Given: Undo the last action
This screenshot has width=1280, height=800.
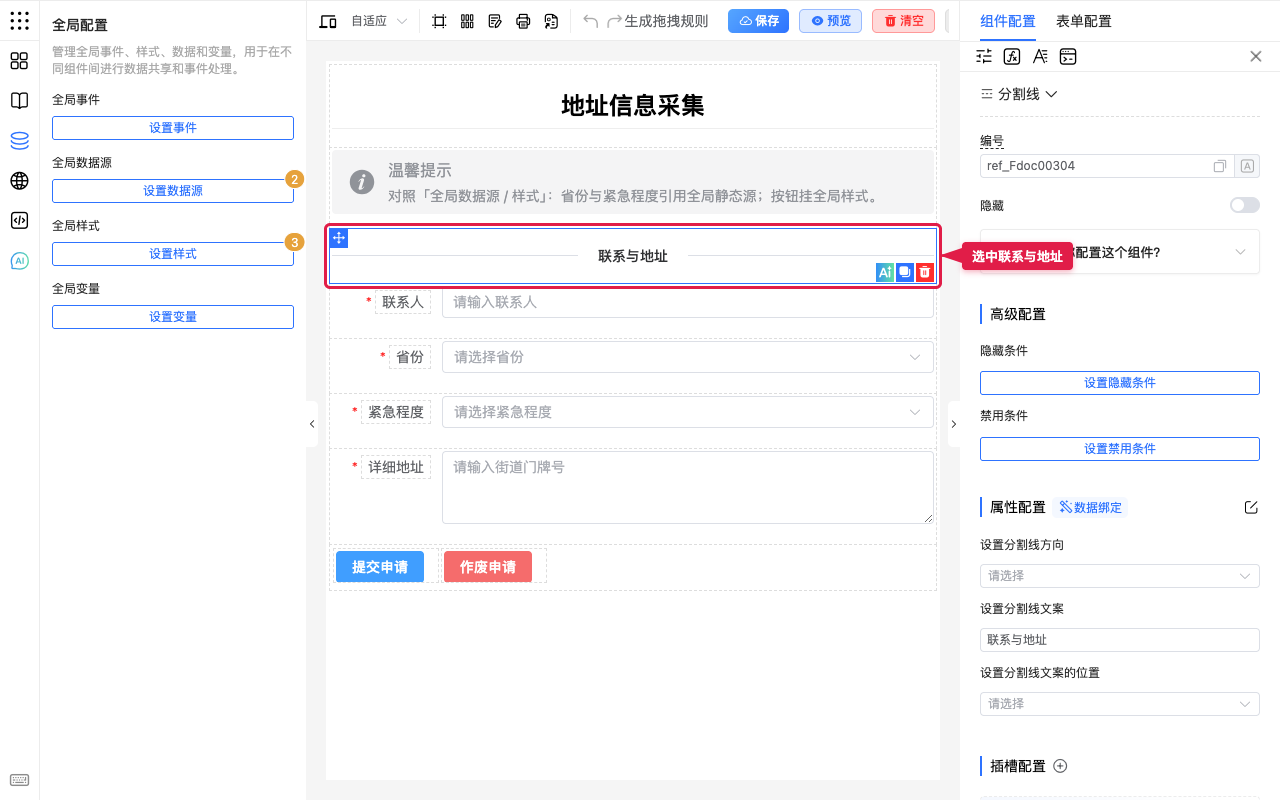Looking at the screenshot, I should pos(591,21).
